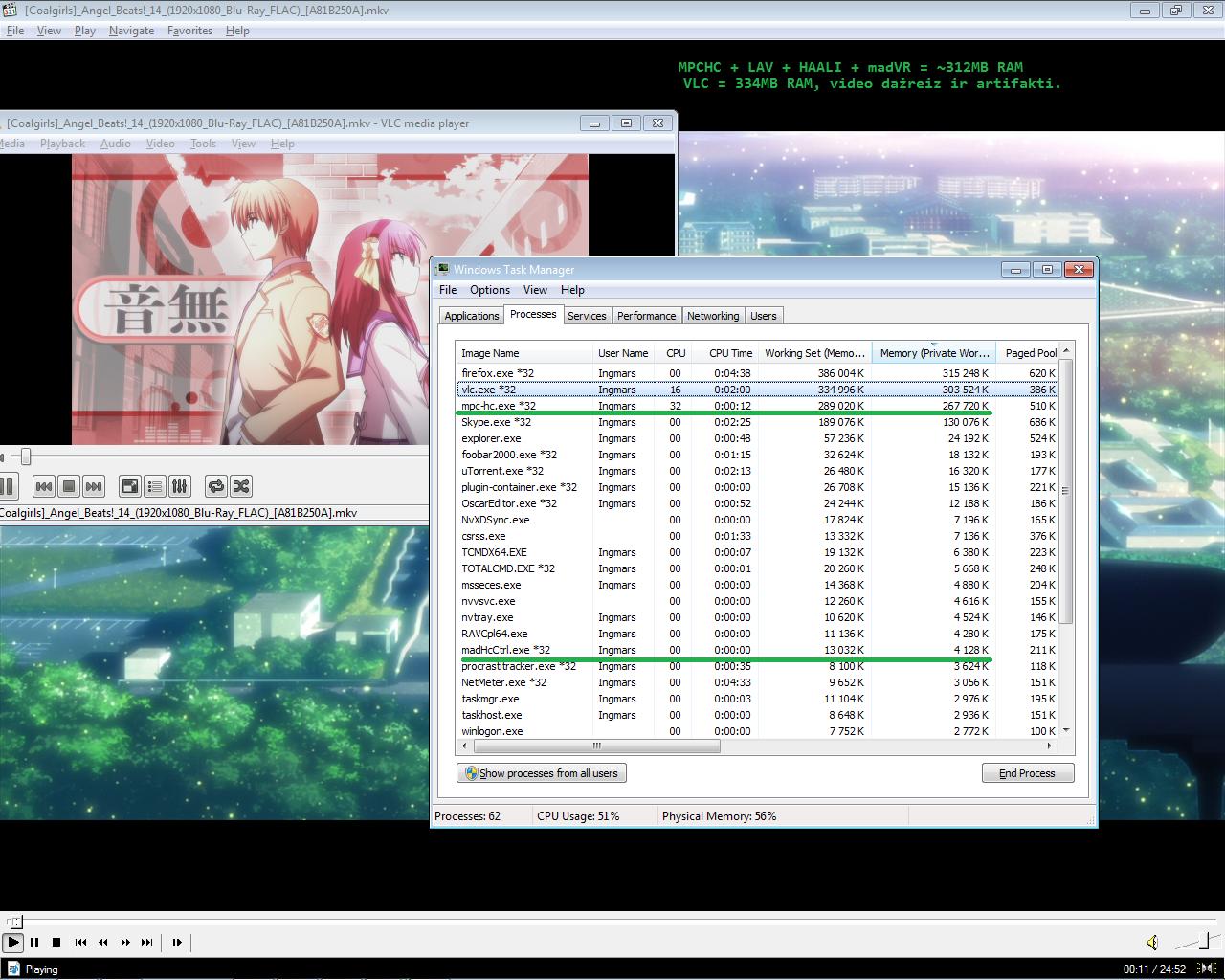Image resolution: width=1225 pixels, height=980 pixels.
Task: Toggle loop mode in VLC
Action: point(216,486)
